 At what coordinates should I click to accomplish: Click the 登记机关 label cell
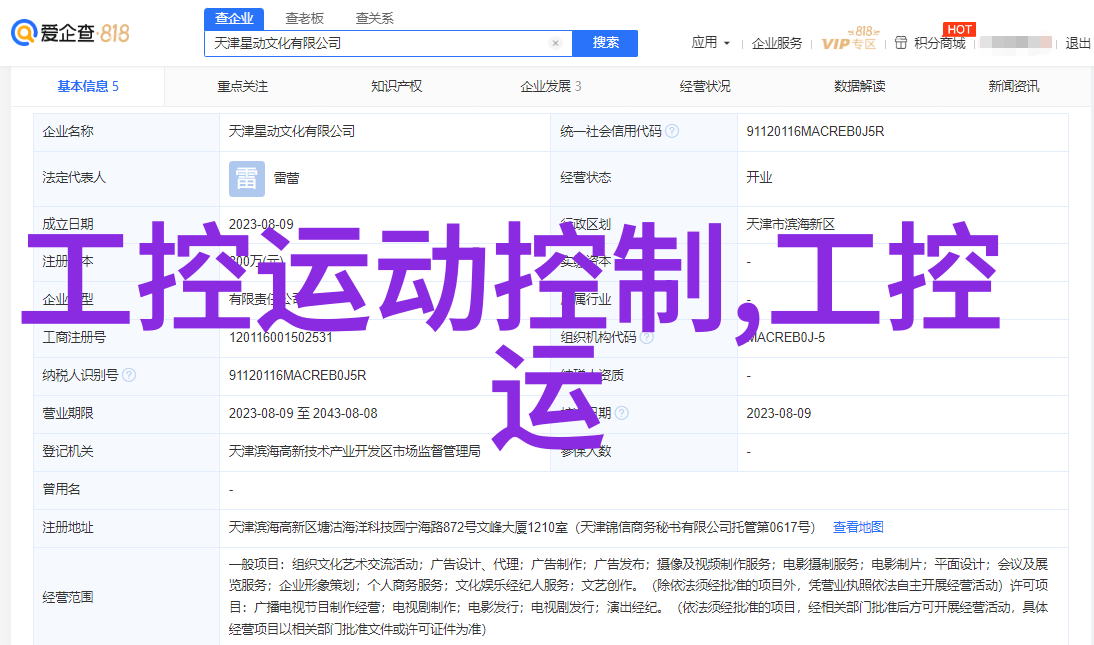click(126, 452)
